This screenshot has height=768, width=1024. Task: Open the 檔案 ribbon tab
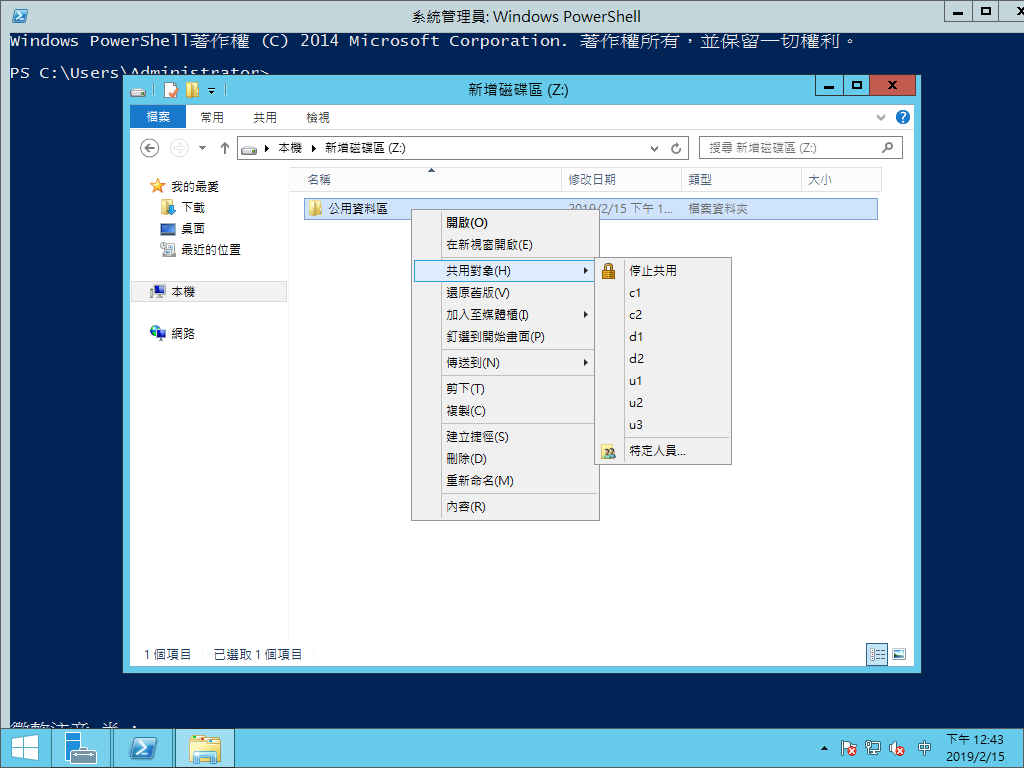[158, 117]
